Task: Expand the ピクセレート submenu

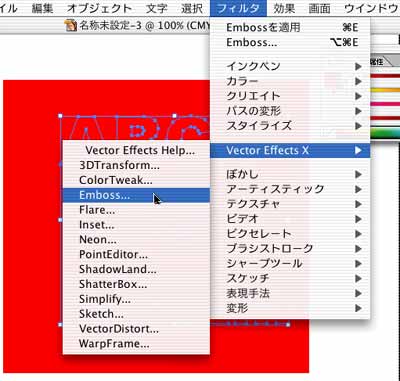Action: click(290, 234)
